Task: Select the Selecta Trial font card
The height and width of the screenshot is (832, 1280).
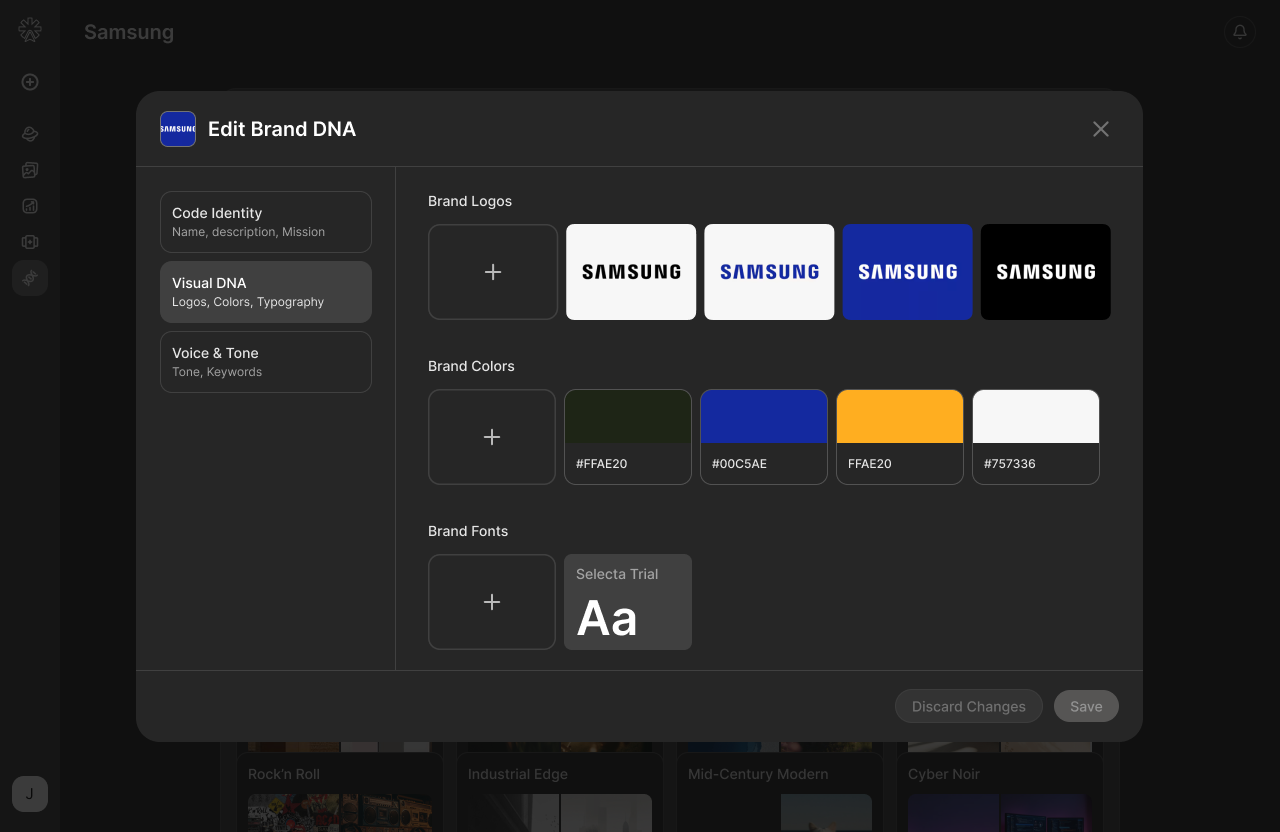Action: tap(628, 602)
